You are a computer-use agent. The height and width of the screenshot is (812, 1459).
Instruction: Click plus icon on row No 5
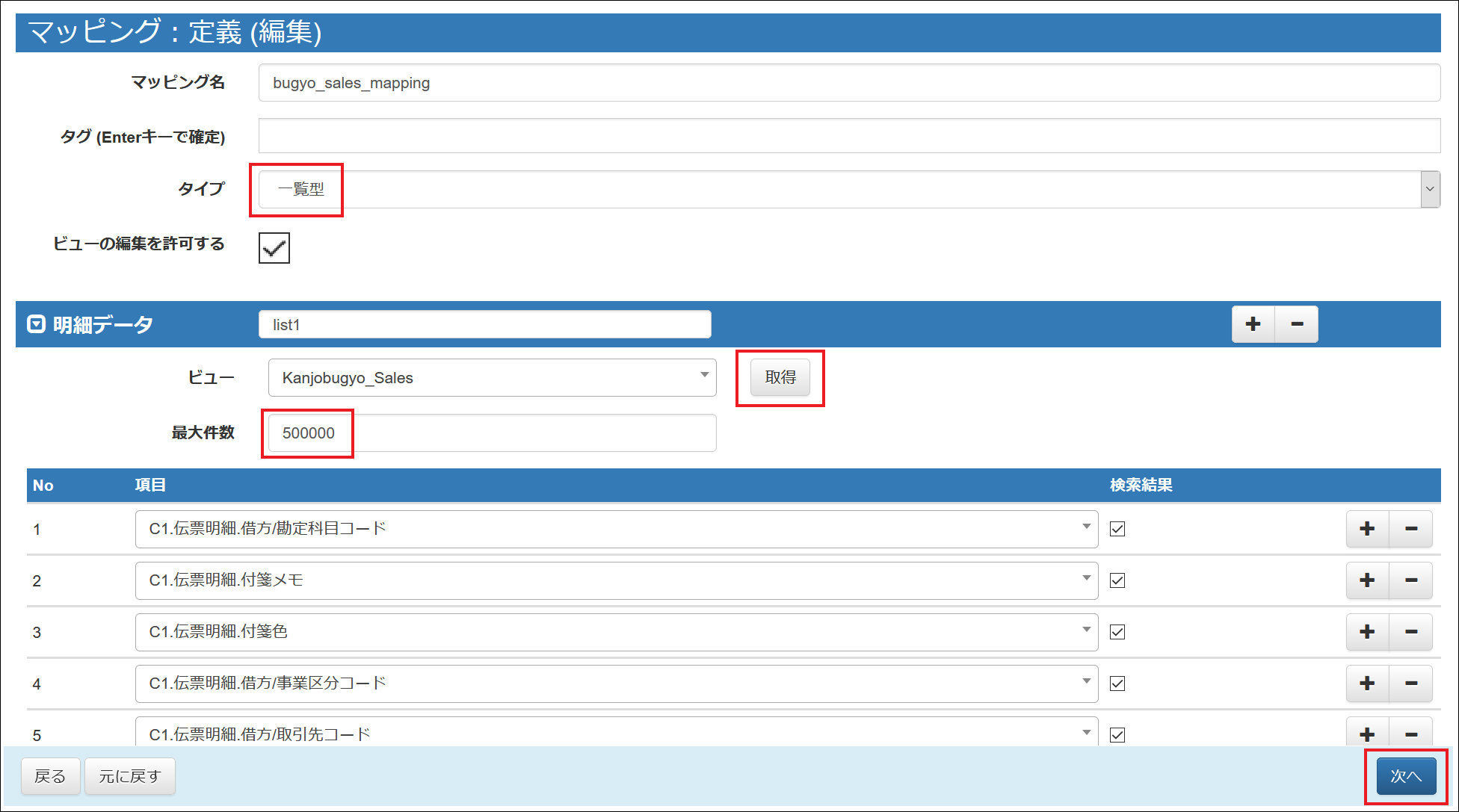(x=1367, y=734)
